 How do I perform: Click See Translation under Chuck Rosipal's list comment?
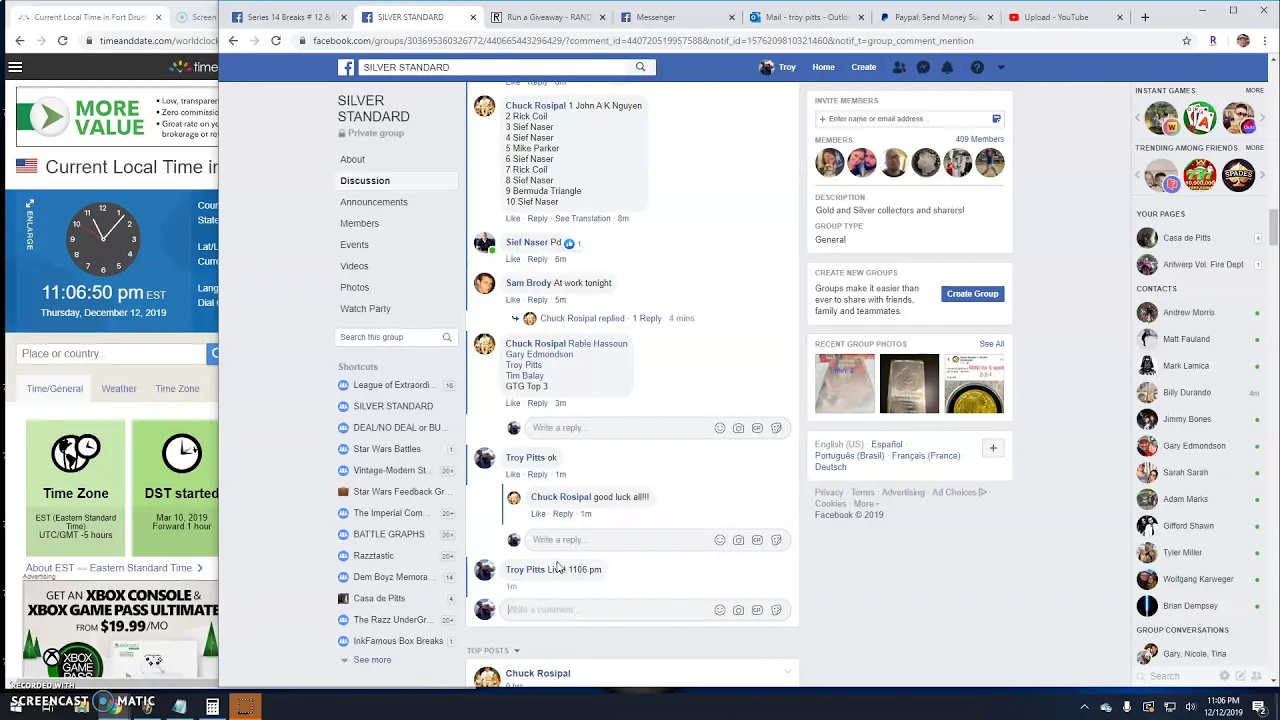point(582,218)
